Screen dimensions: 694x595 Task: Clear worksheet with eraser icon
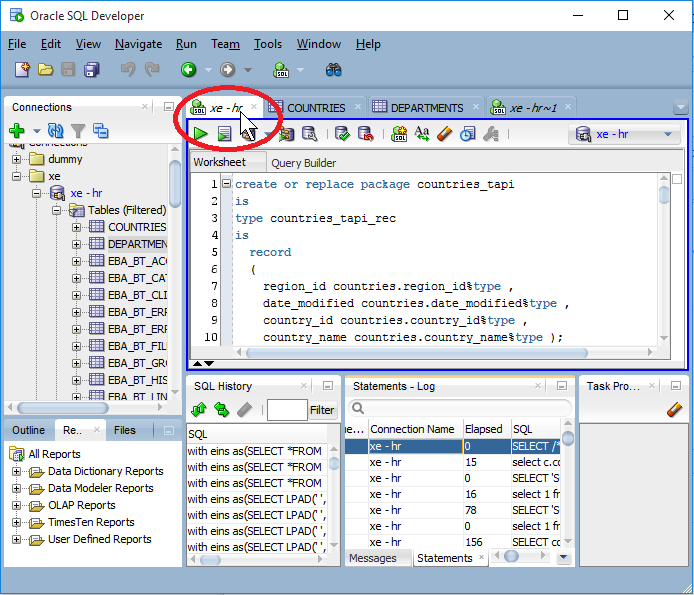coord(444,134)
